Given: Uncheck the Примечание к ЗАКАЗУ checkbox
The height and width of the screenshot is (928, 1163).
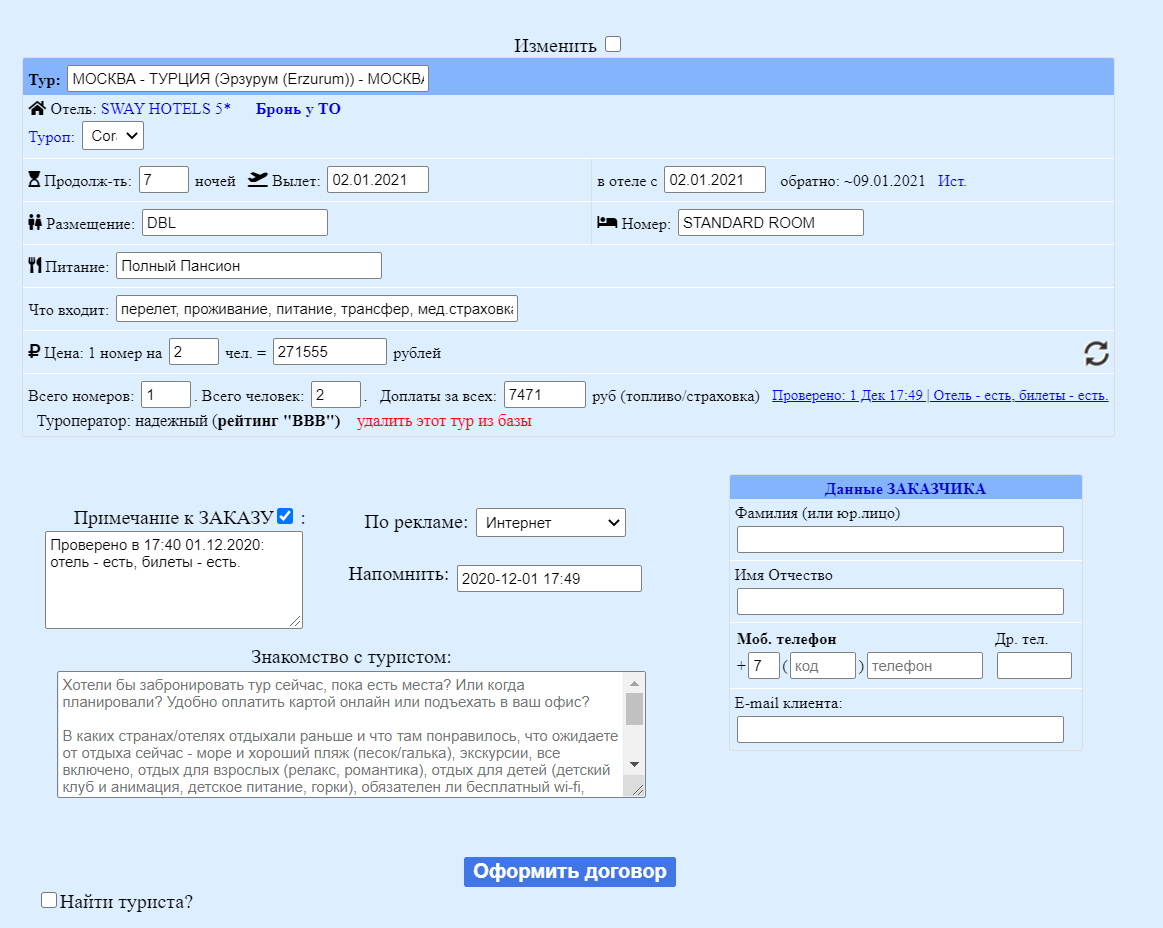Looking at the screenshot, I should click(x=285, y=516).
